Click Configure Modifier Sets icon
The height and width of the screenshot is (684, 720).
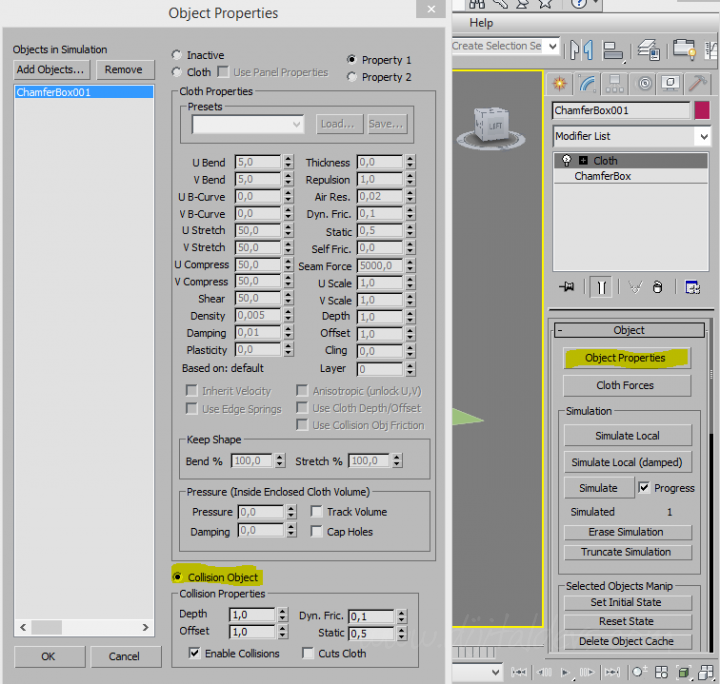[692, 287]
